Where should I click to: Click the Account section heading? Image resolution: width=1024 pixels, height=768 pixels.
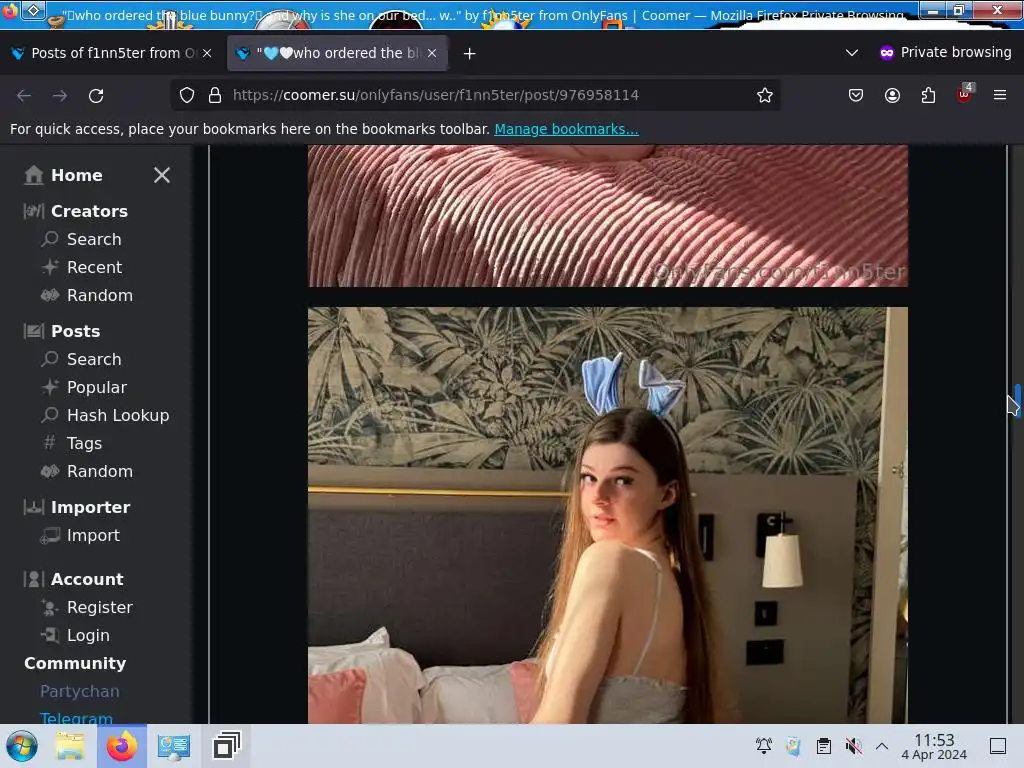click(x=87, y=579)
